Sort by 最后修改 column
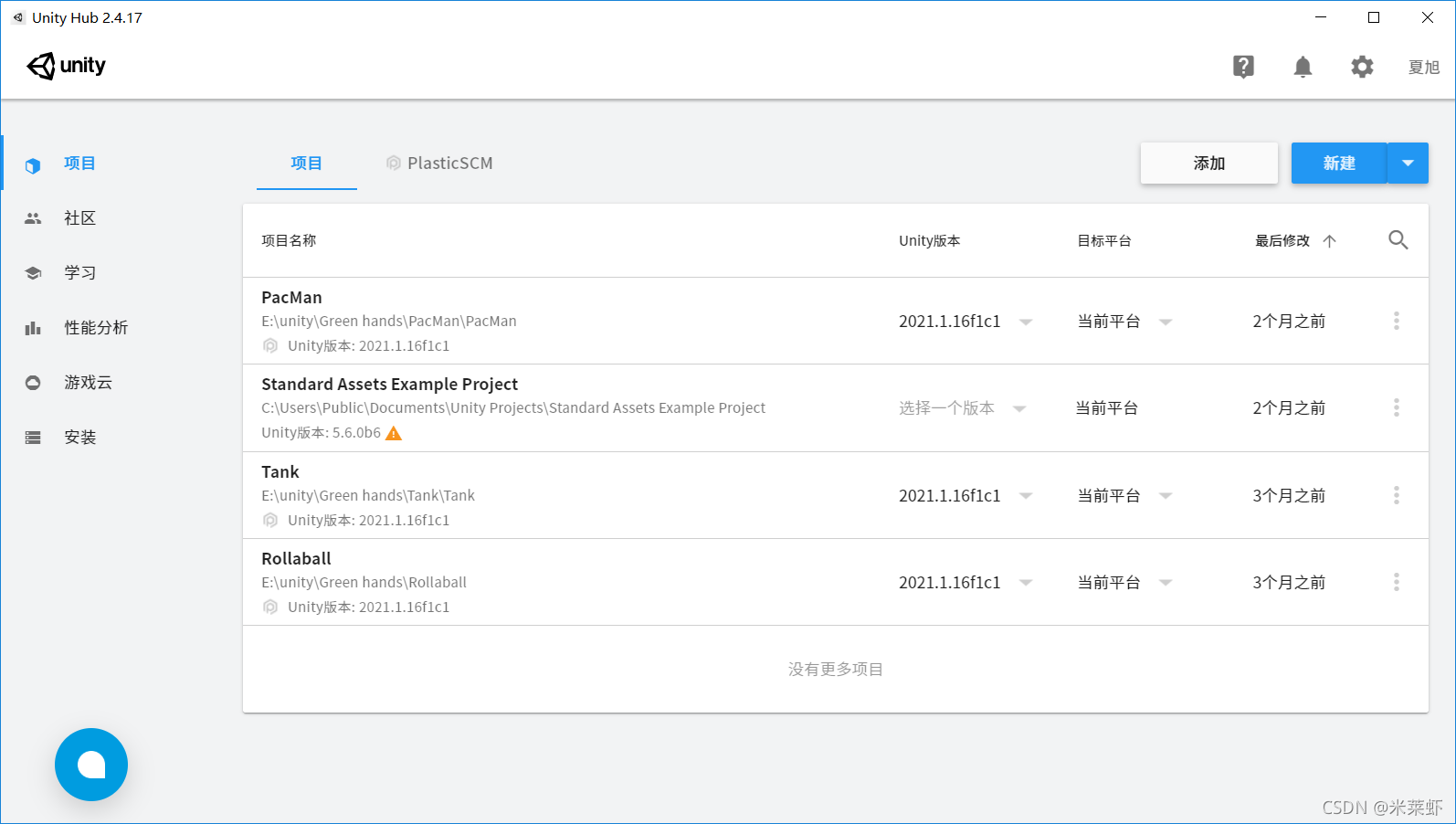Image resolution: width=1456 pixels, height=824 pixels. click(1282, 240)
